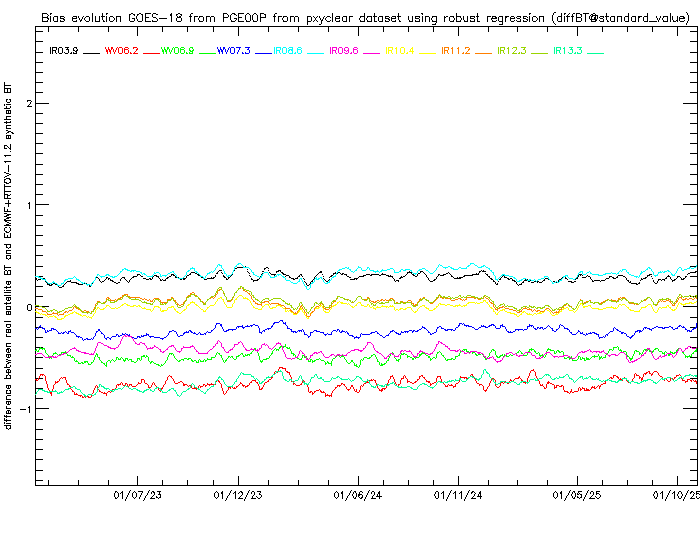Click the 01/06/24 x-axis date label
The height and width of the screenshot is (540, 700).
(x=357, y=494)
